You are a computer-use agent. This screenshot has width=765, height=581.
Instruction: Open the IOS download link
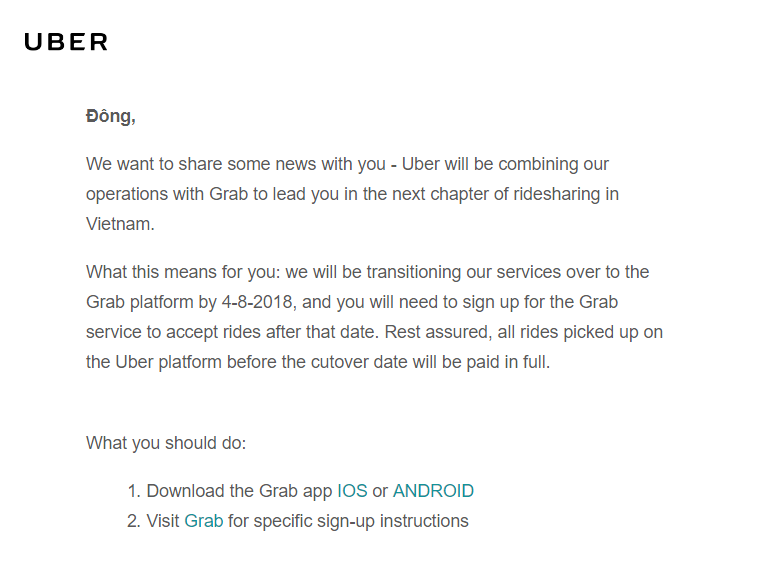(x=352, y=491)
